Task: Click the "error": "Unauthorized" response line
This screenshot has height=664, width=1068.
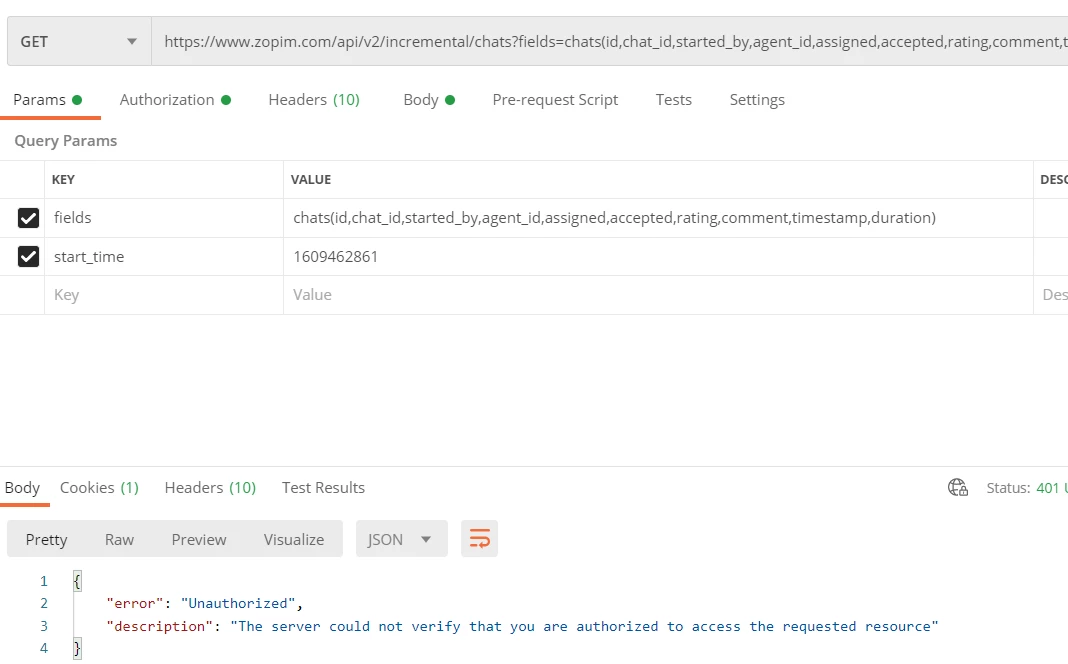Action: [204, 603]
